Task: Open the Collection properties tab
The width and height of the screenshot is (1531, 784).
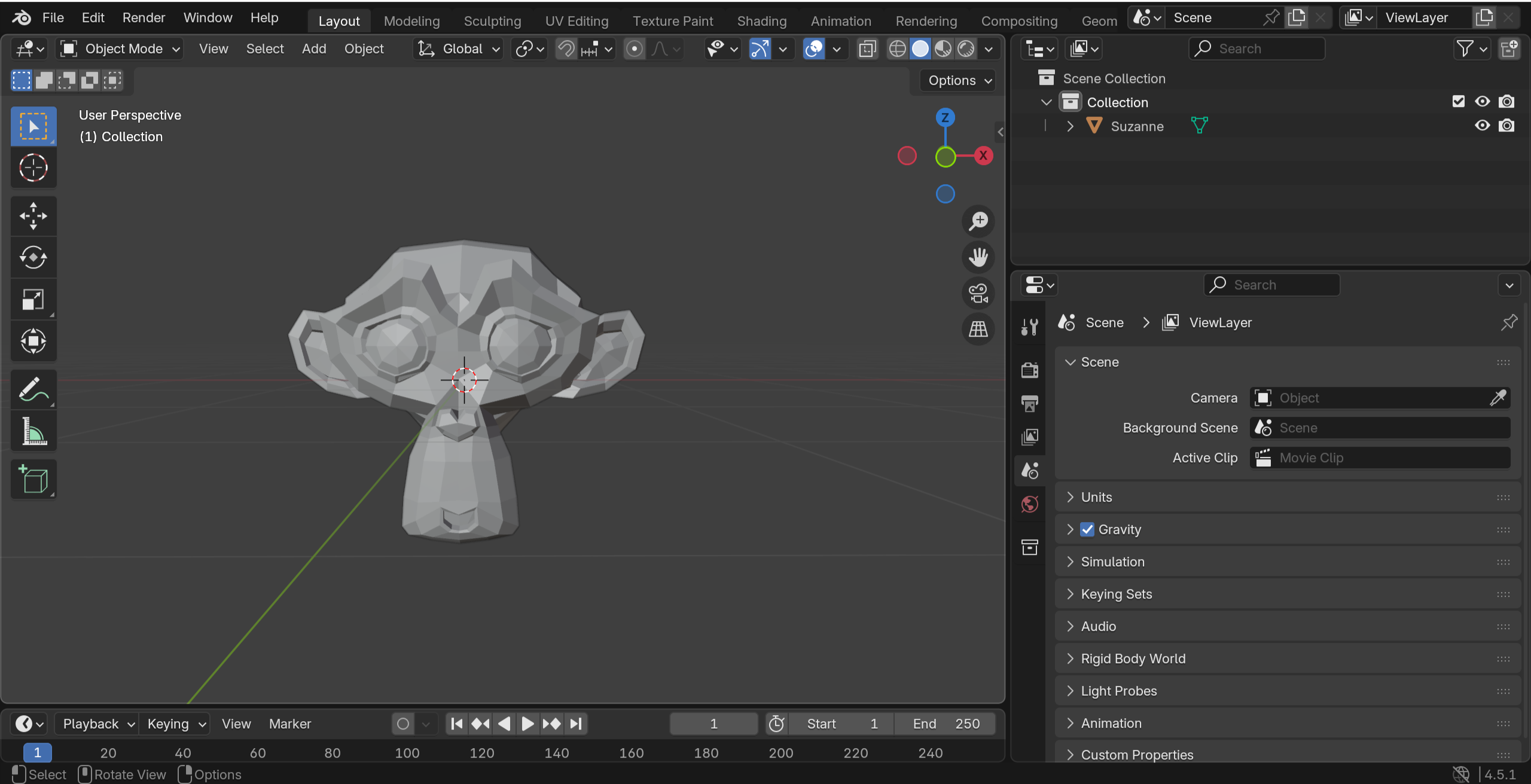Action: pos(1030,547)
